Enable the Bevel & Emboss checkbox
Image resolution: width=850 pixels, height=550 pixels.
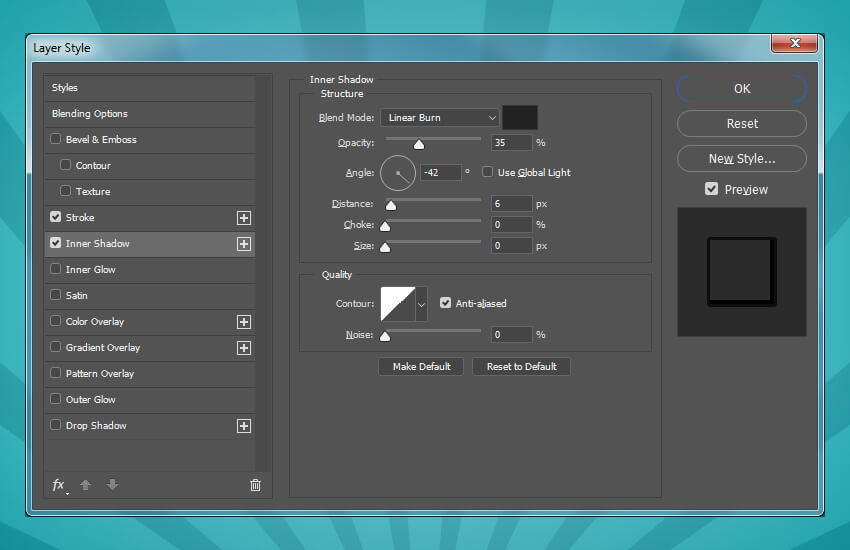[x=56, y=139]
